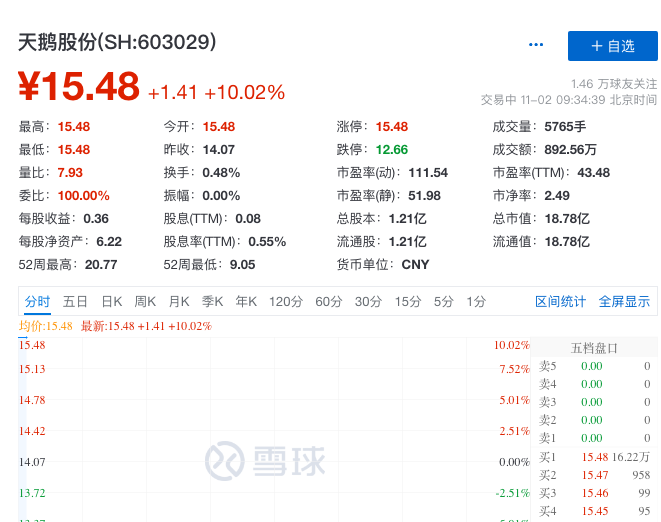Select the 5分 chart tab
This screenshot has height=522, width=661.
pyautogui.click(x=443, y=301)
